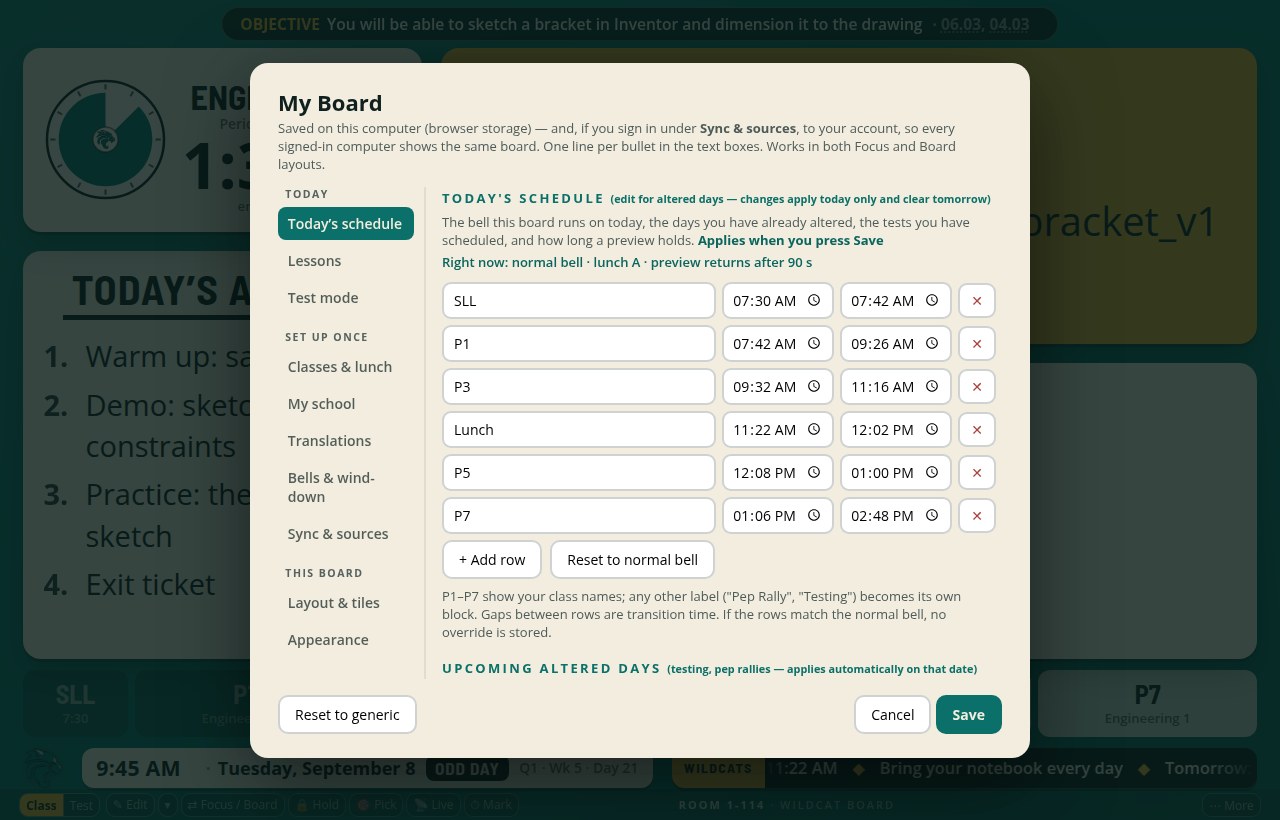Click the P1 row name field

(x=579, y=343)
